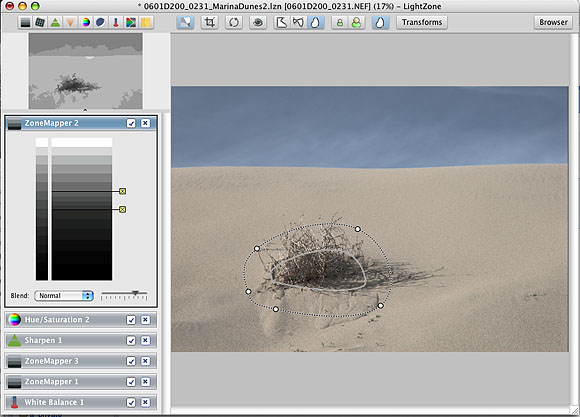
Task: Add a ZoneMapper tool from the toolbar
Action: (25, 23)
